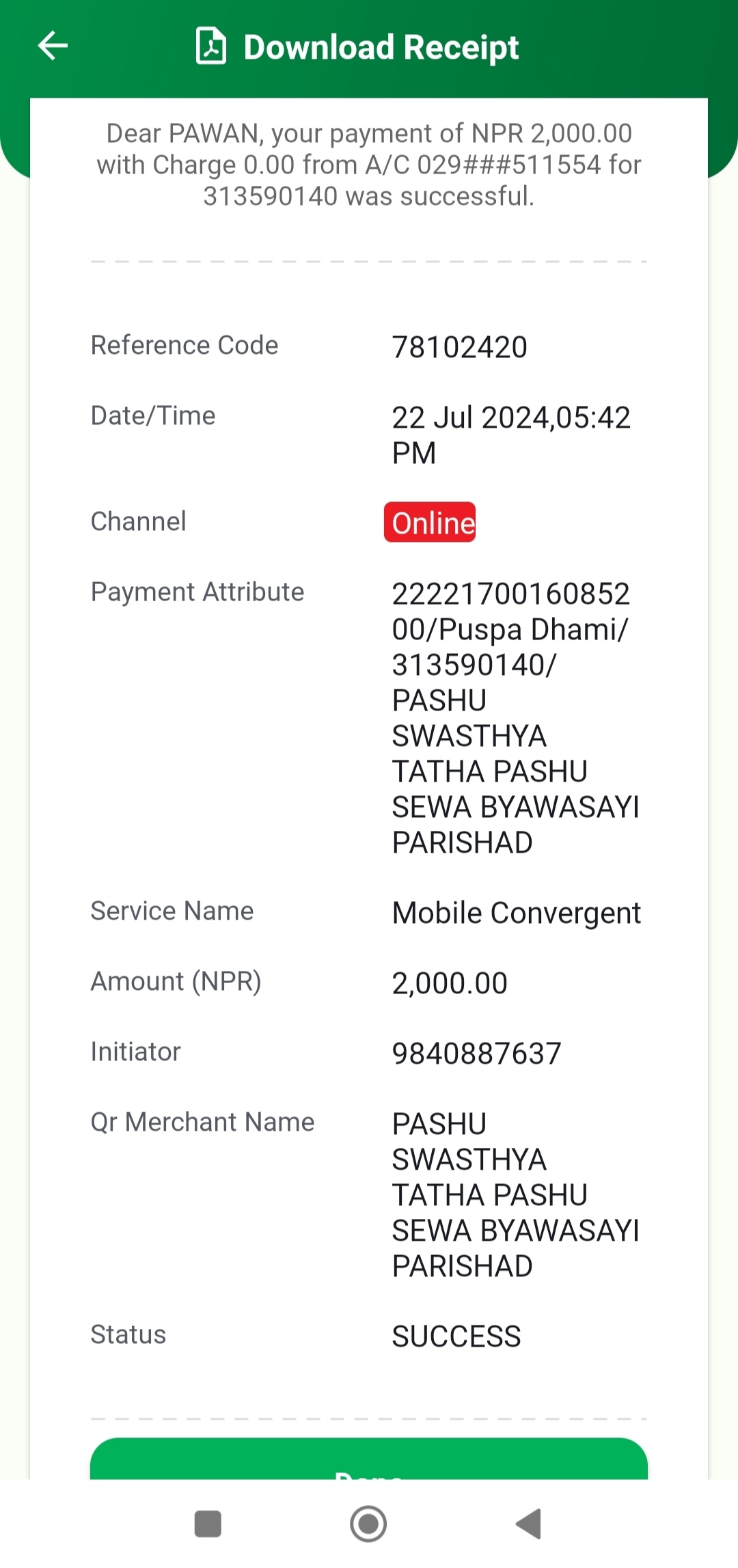This screenshot has height=1568, width=738.
Task: Tap the Android home circle icon
Action: pyautogui.click(x=368, y=1524)
